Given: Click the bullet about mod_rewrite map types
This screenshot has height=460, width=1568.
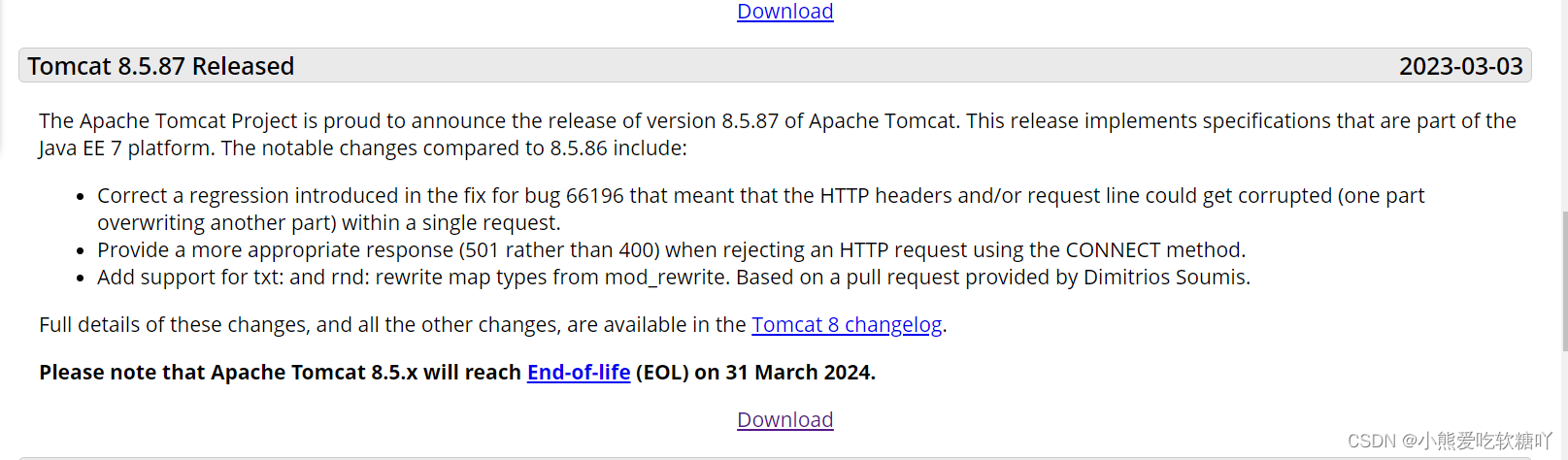Looking at the screenshot, I should tap(674, 278).
